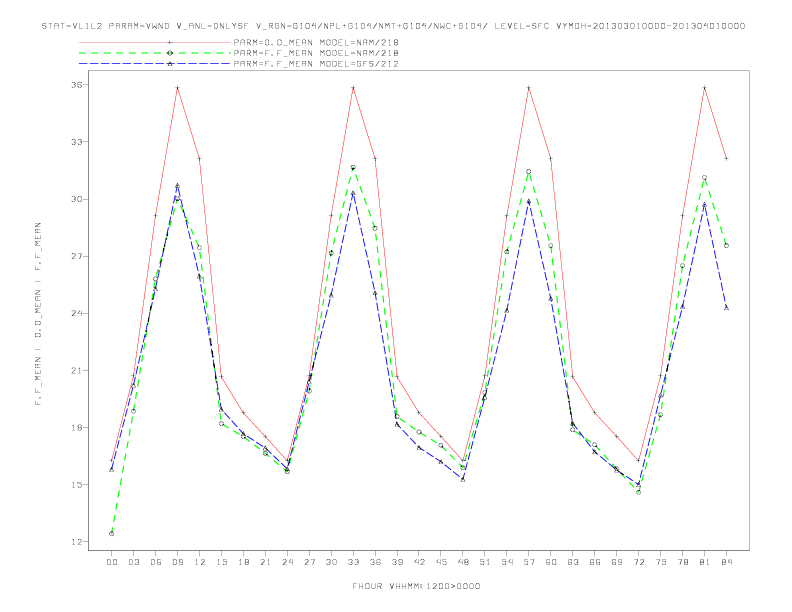The height and width of the screenshot is (612, 792).
Task: Select legend entry PARM=F.F_MEAN MODEL=GFS/212
Action: pyautogui.click(x=316, y=64)
